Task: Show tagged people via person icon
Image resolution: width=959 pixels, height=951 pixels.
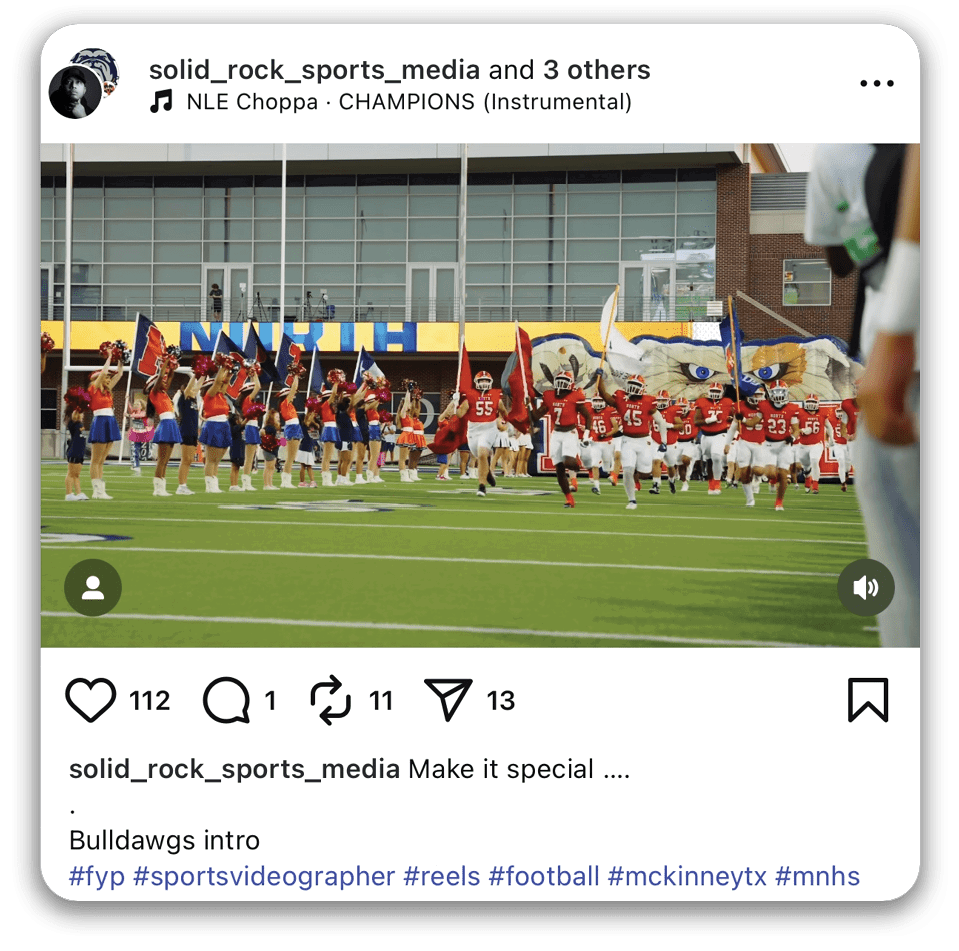Action: tap(93, 587)
